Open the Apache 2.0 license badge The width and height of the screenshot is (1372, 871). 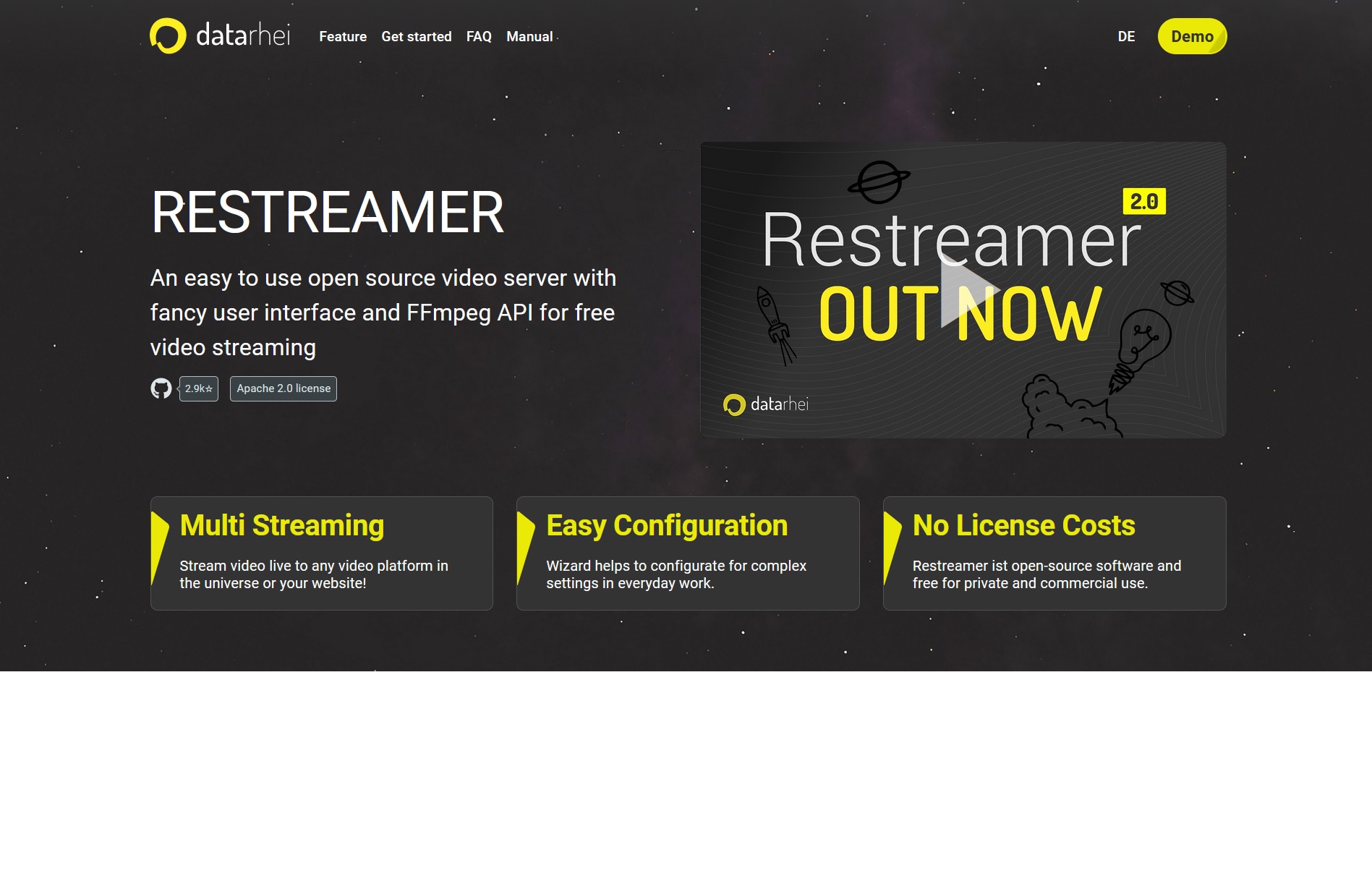284,388
